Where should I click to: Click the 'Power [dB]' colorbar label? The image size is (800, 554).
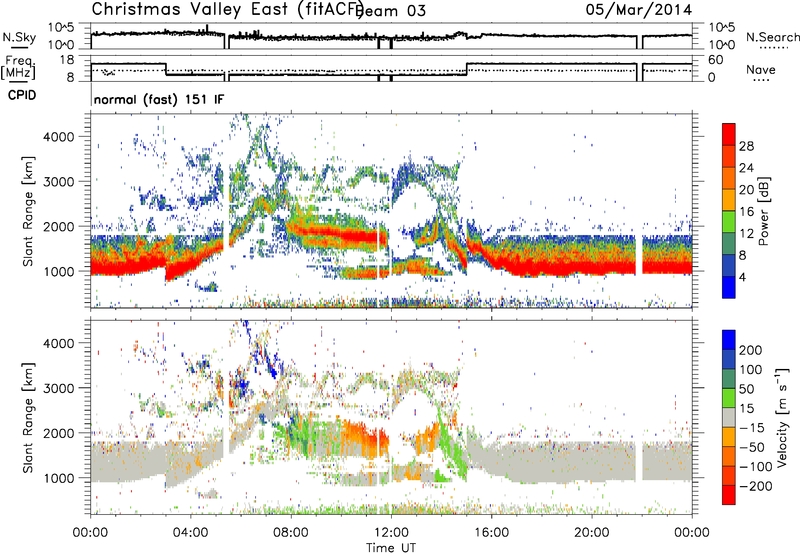(x=763, y=211)
